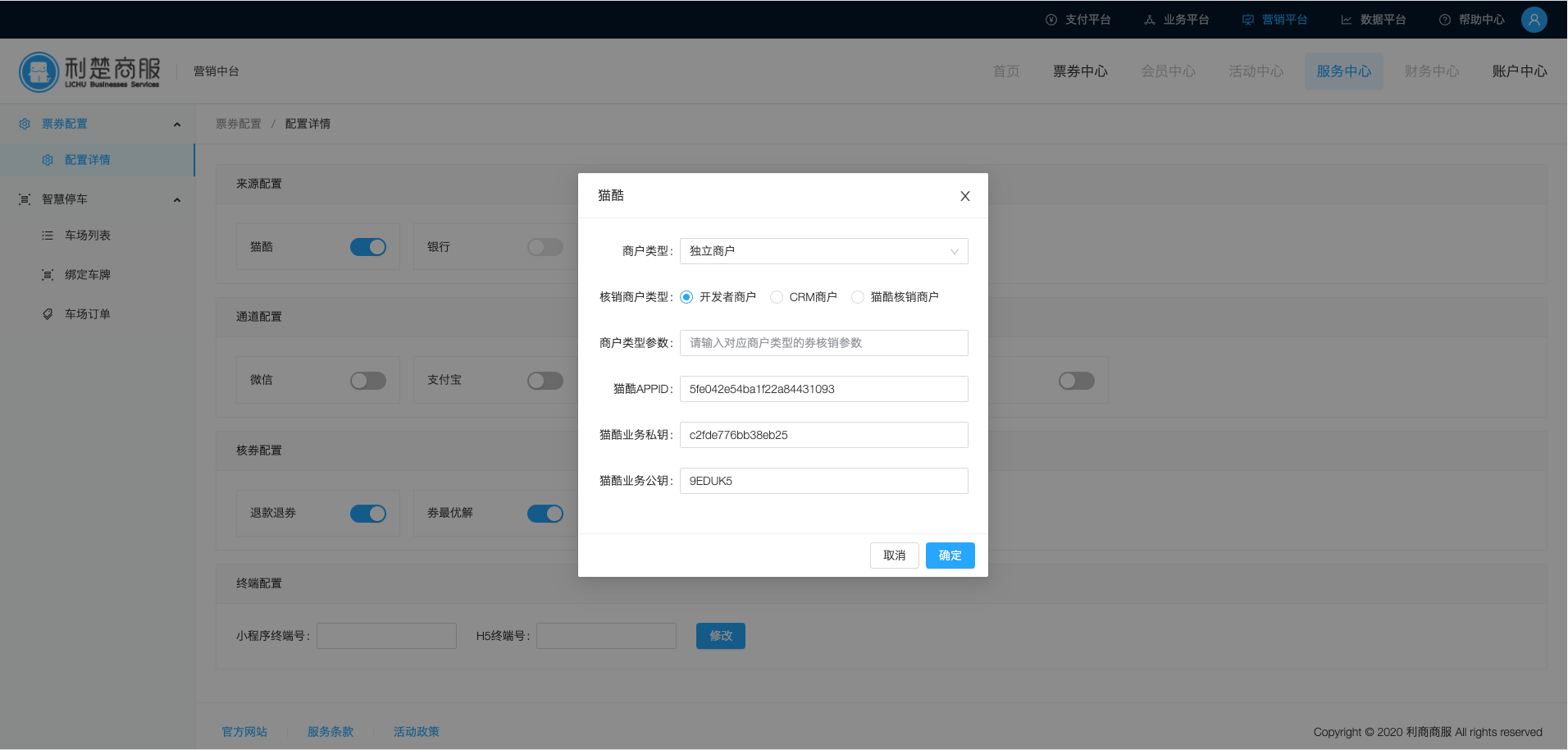Click the 猫酷业务公钥 input field

(x=823, y=481)
